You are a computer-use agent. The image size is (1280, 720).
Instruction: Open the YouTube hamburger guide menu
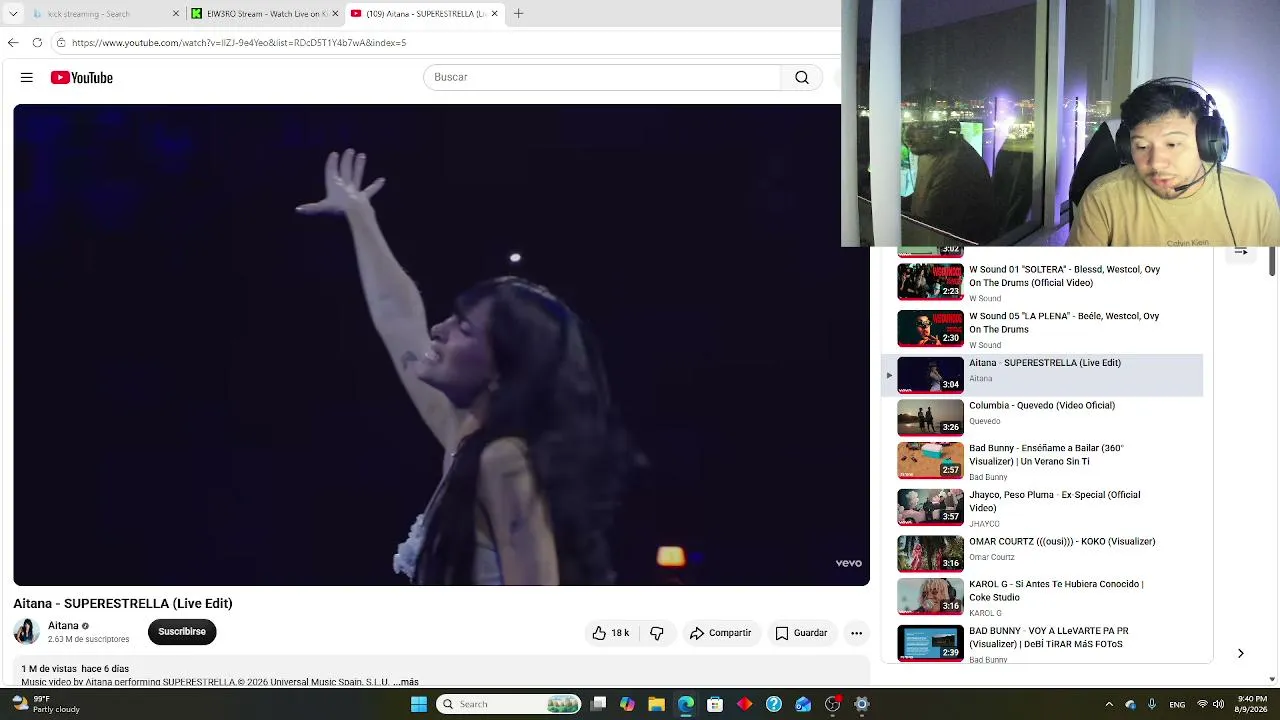pos(27,77)
